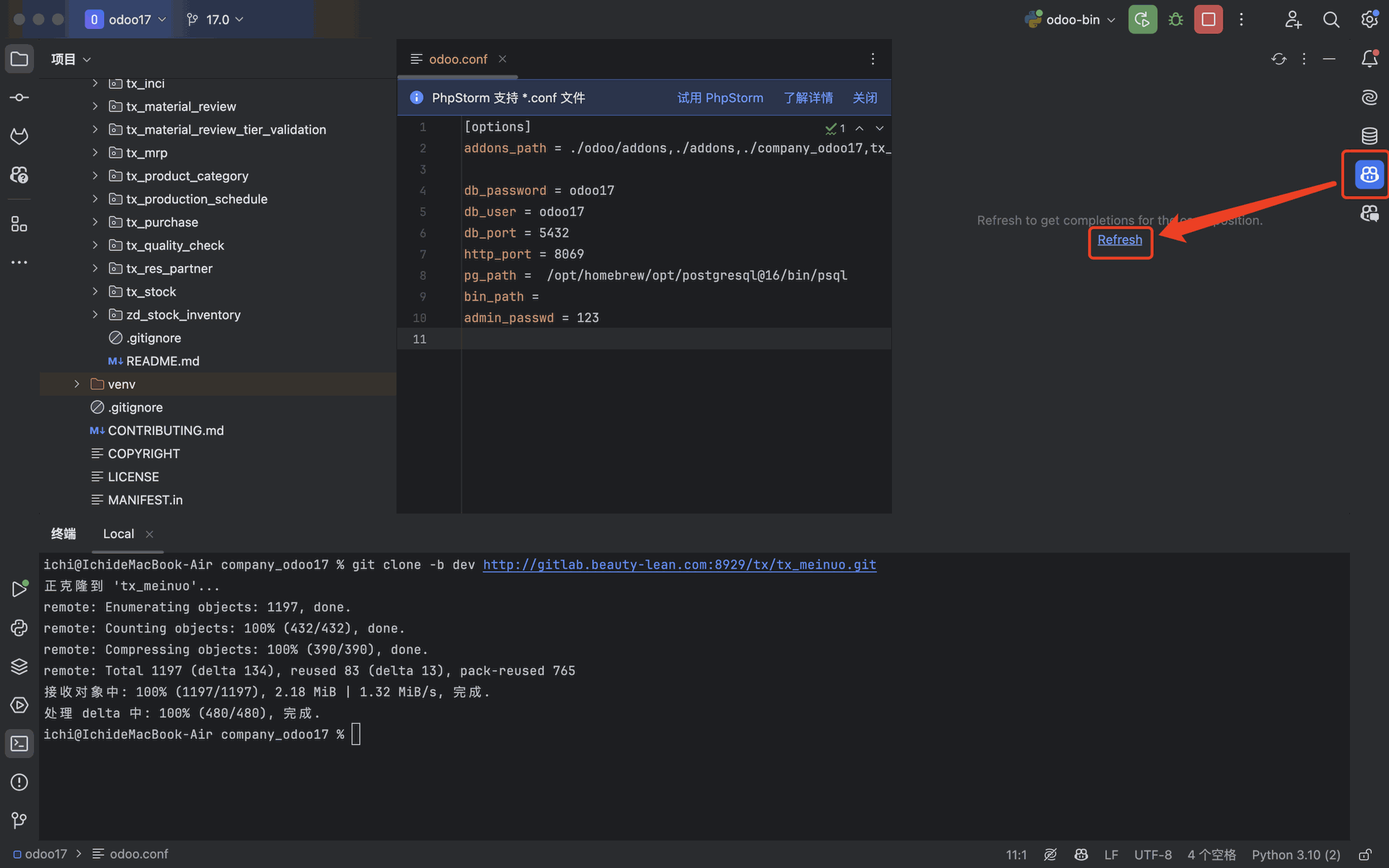Open the Project tool window folder icon
The width and height of the screenshot is (1389, 868).
20,59
